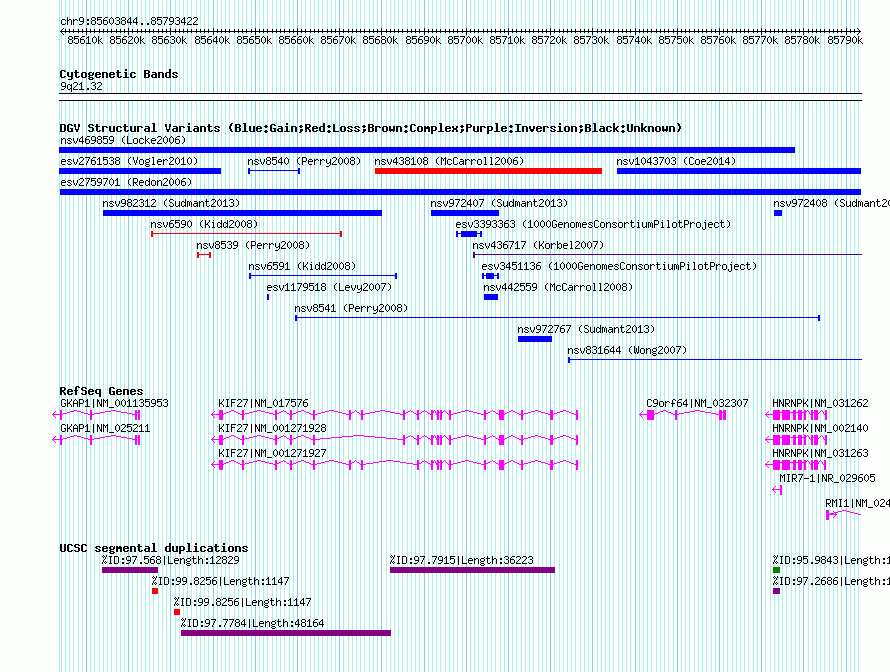Click the HNRNPK|NM_031262 transcript label
The image size is (890, 672).
820,404
